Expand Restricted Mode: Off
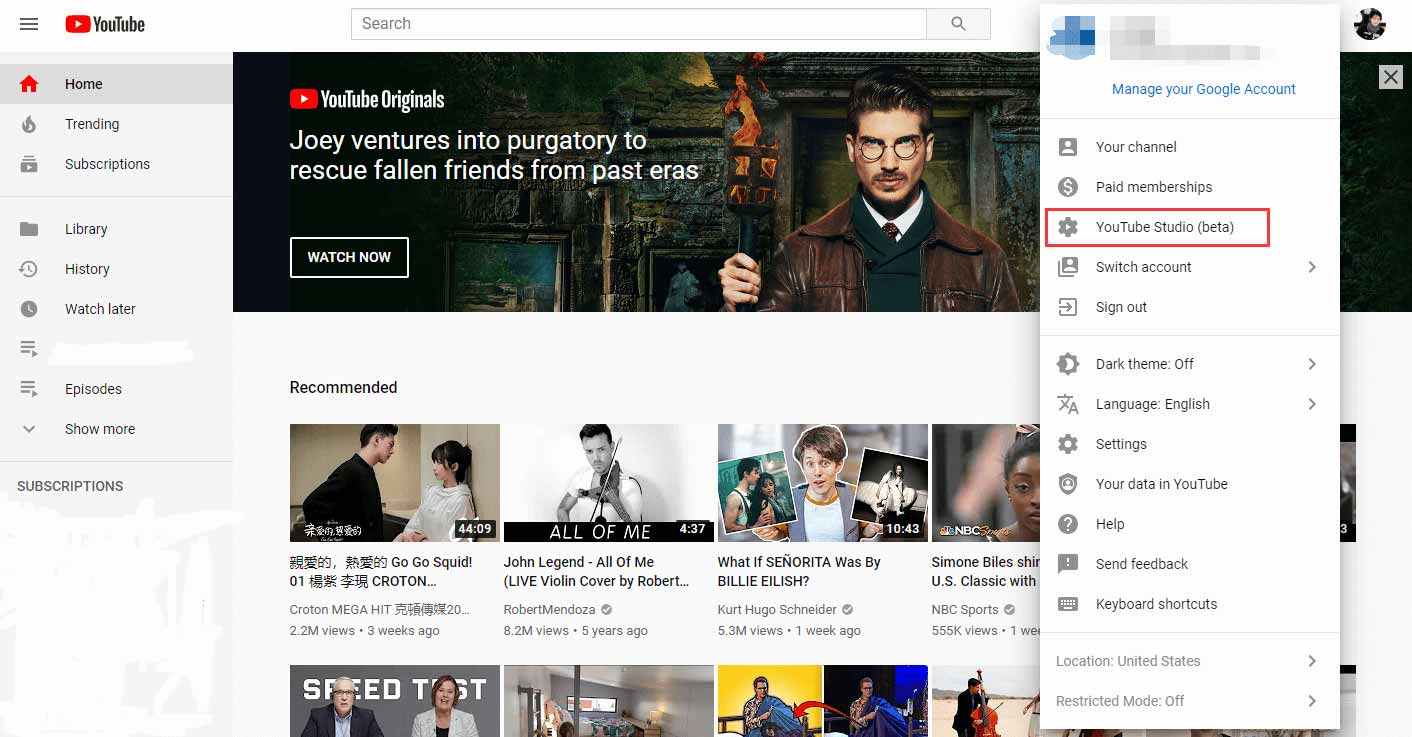This screenshot has height=737, width=1412. click(x=1190, y=701)
